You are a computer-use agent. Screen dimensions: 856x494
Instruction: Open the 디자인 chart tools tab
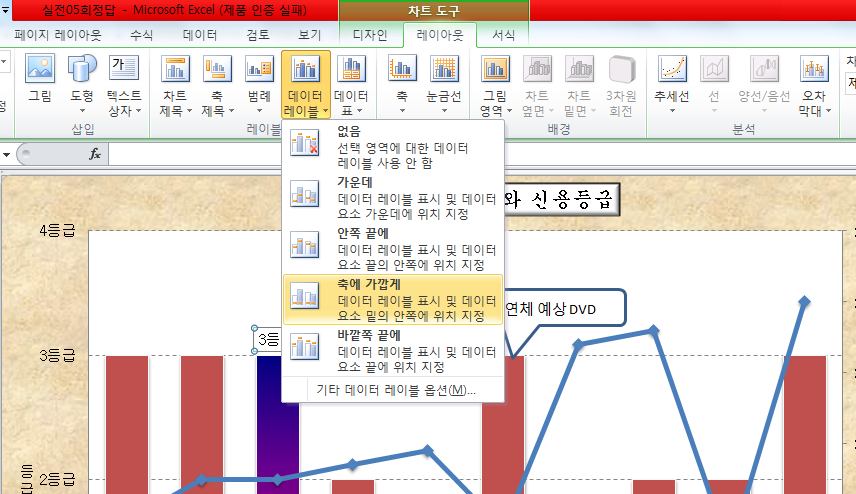pos(370,35)
